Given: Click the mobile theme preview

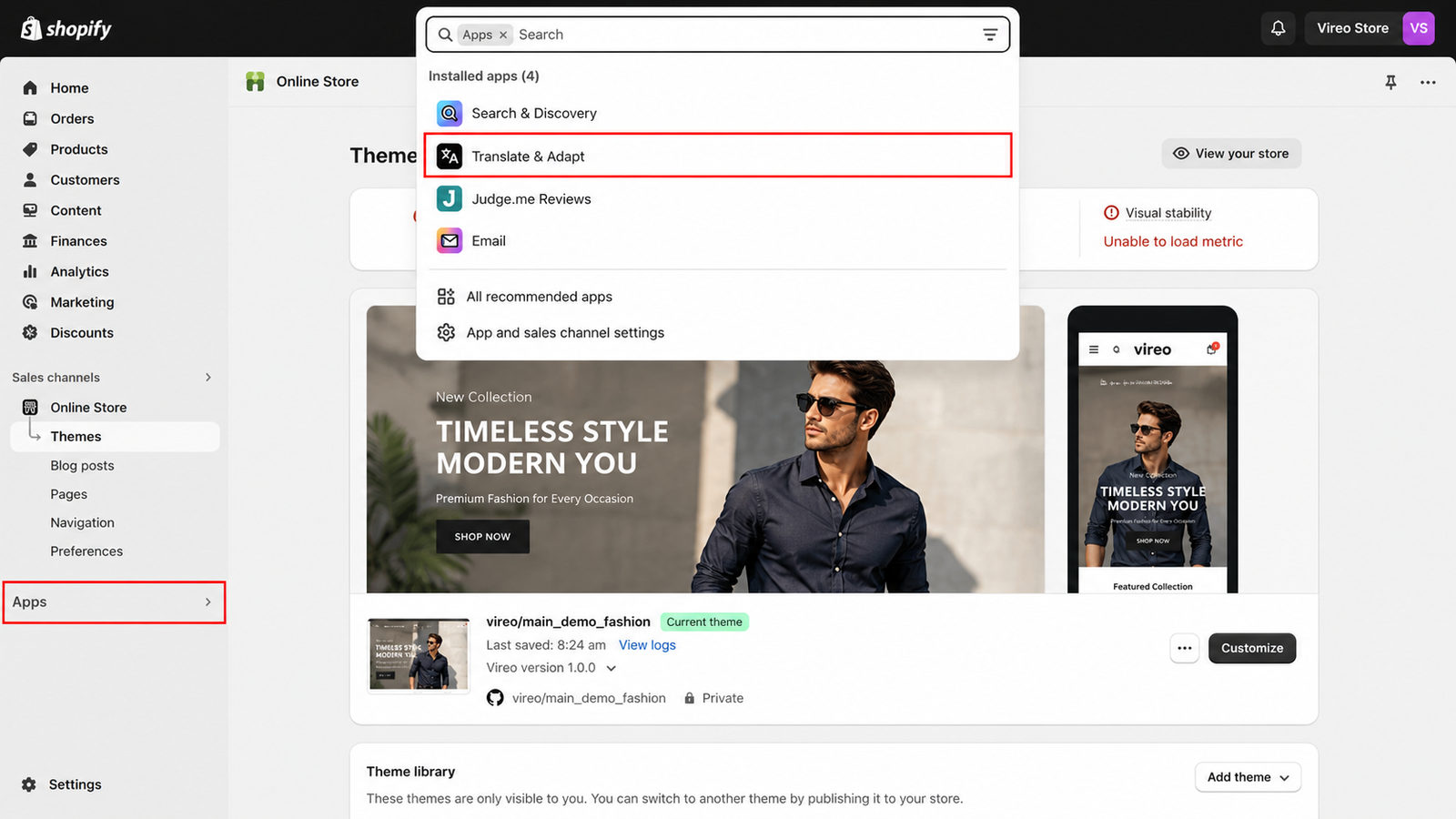Looking at the screenshot, I should pyautogui.click(x=1152, y=450).
